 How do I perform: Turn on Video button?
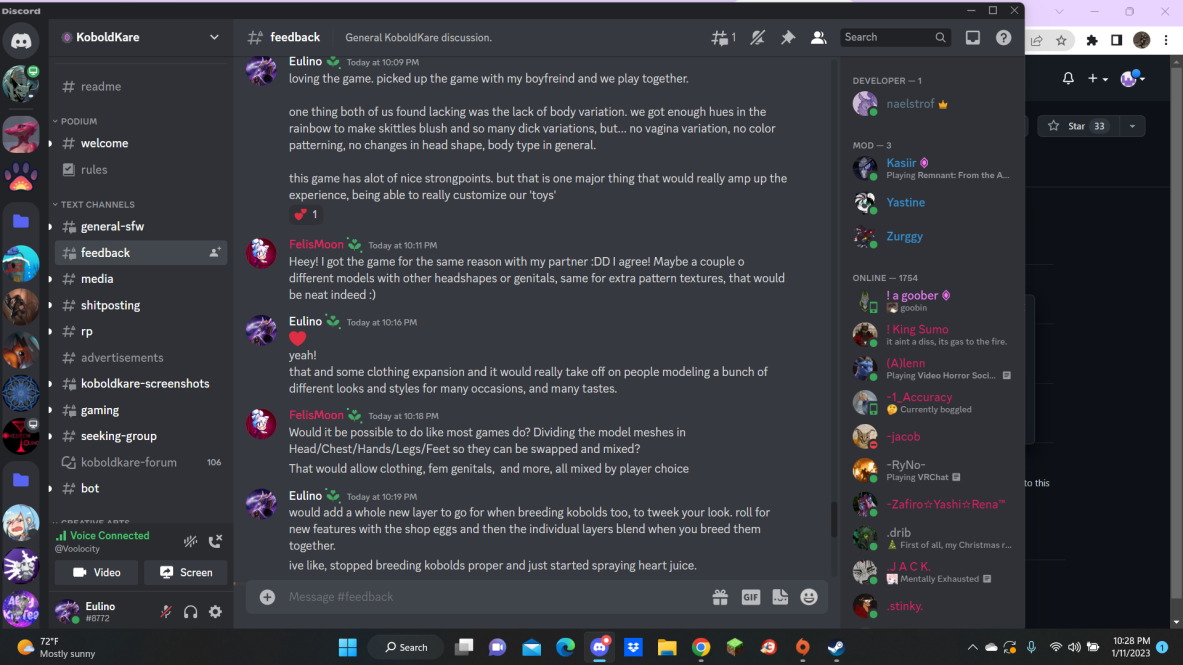point(97,572)
